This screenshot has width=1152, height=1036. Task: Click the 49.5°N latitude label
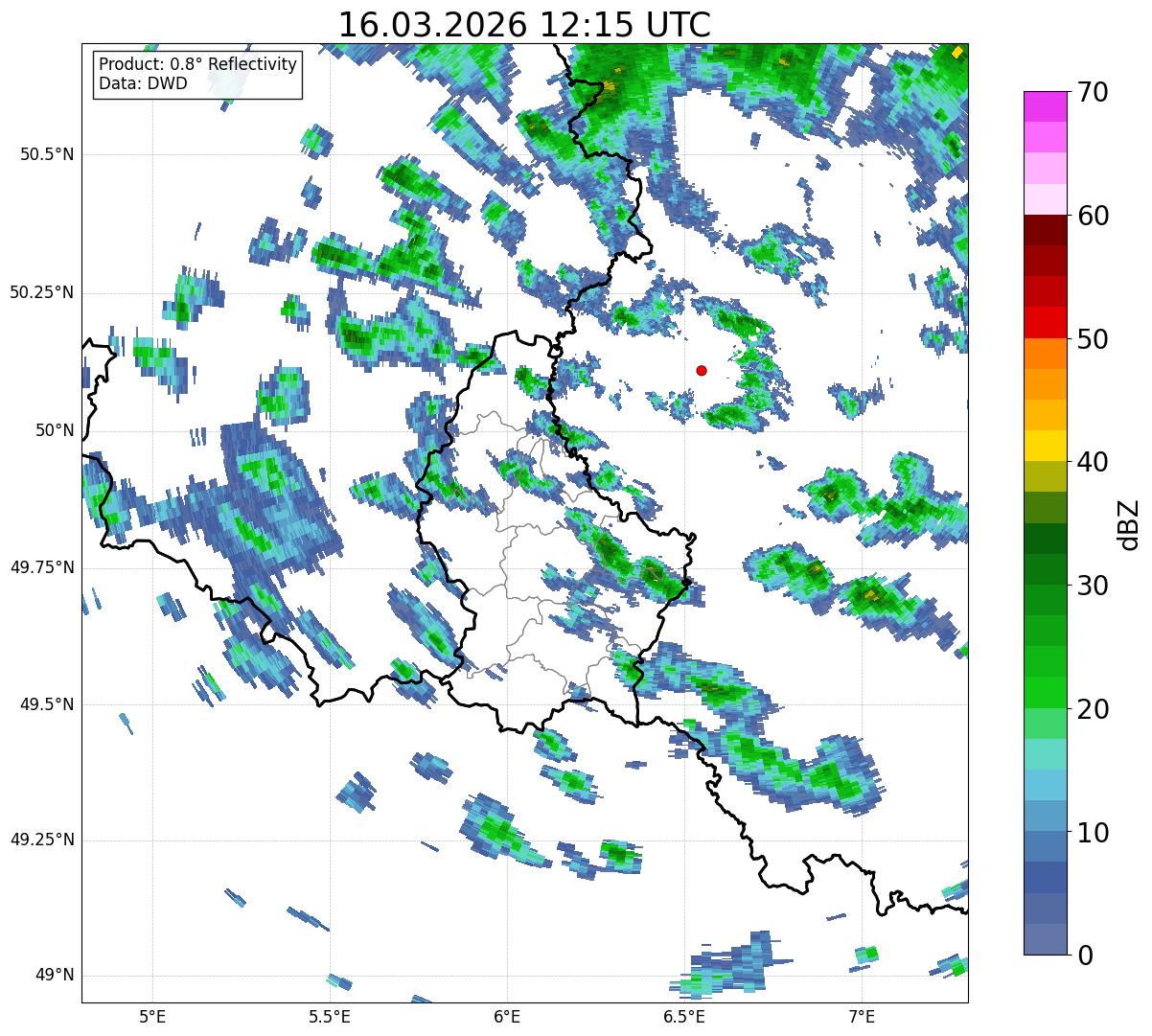pos(48,704)
